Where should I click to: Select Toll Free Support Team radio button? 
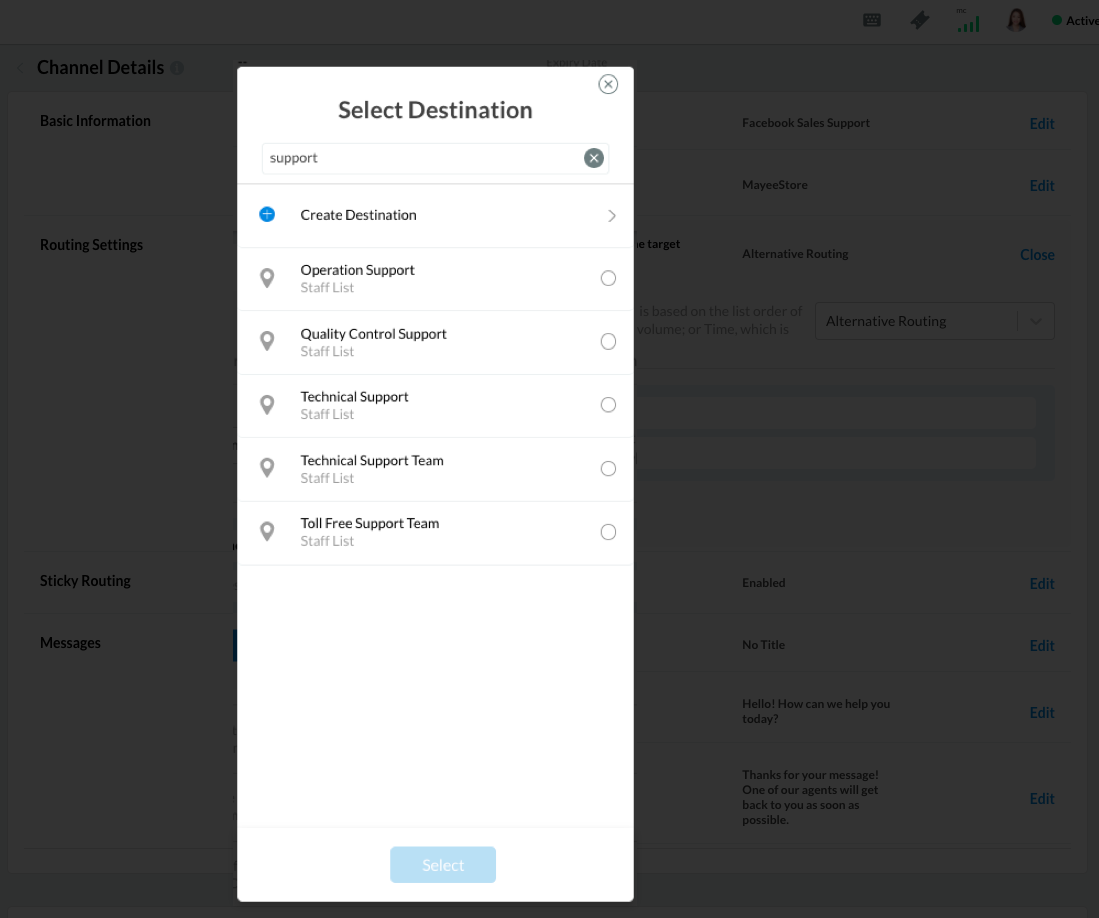click(608, 532)
